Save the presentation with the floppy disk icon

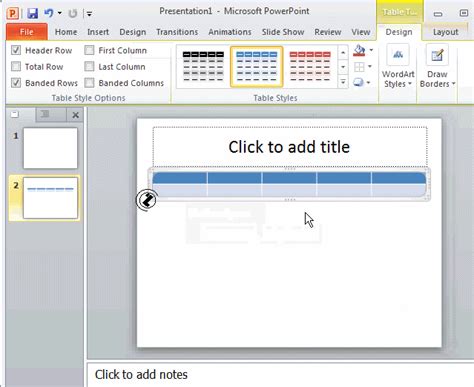[x=32, y=13]
